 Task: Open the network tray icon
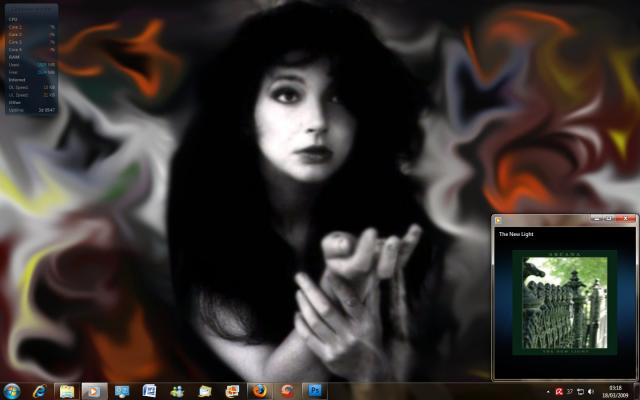click(580, 392)
